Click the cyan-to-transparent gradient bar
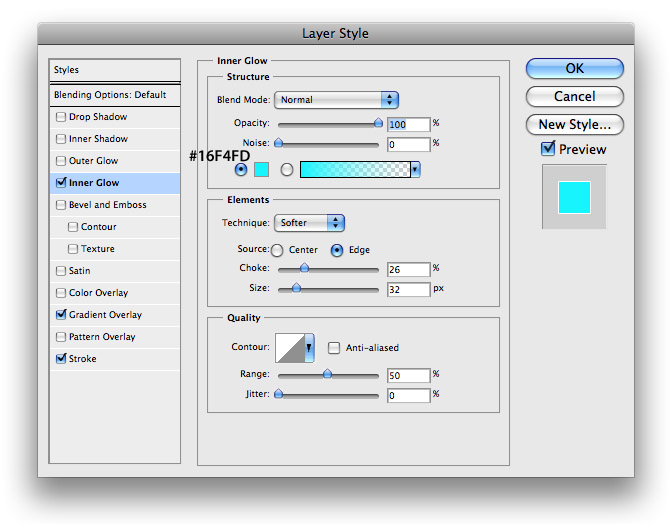Viewport: 672px width, 524px height. (x=355, y=170)
